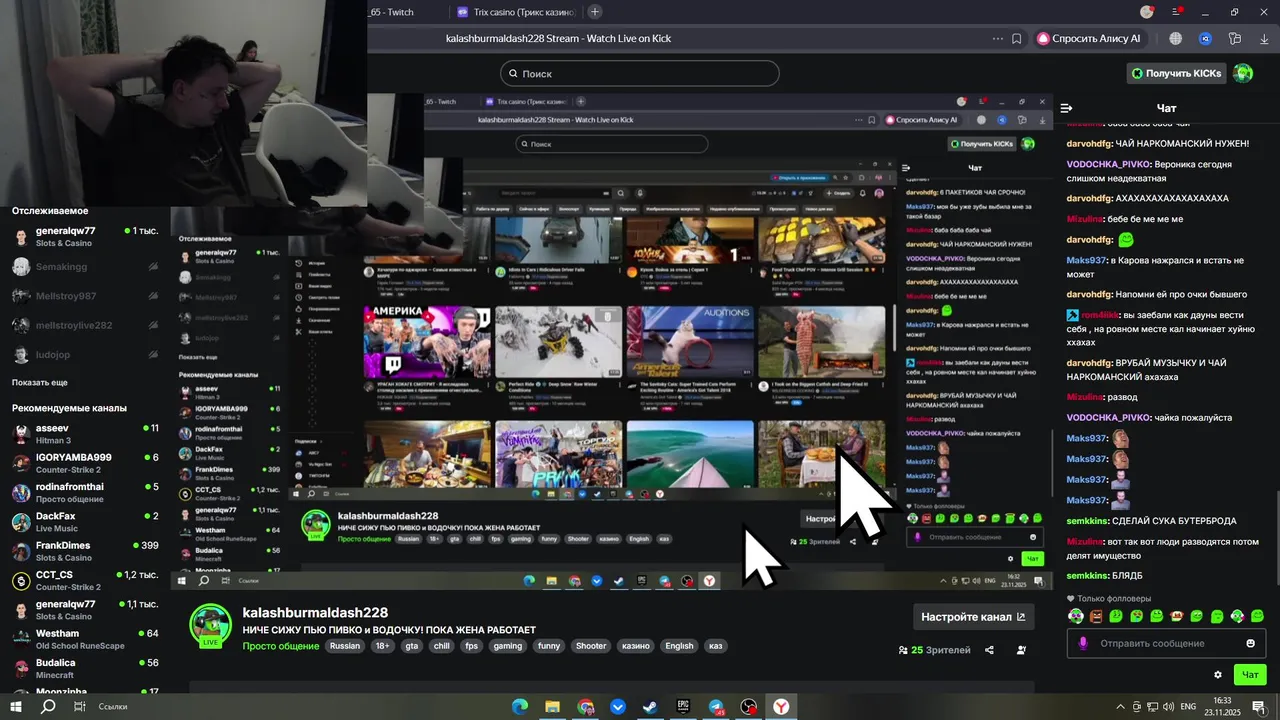This screenshot has width=1280, height=720.
Task: Open File Explorer from the taskbar
Action: tap(552, 707)
